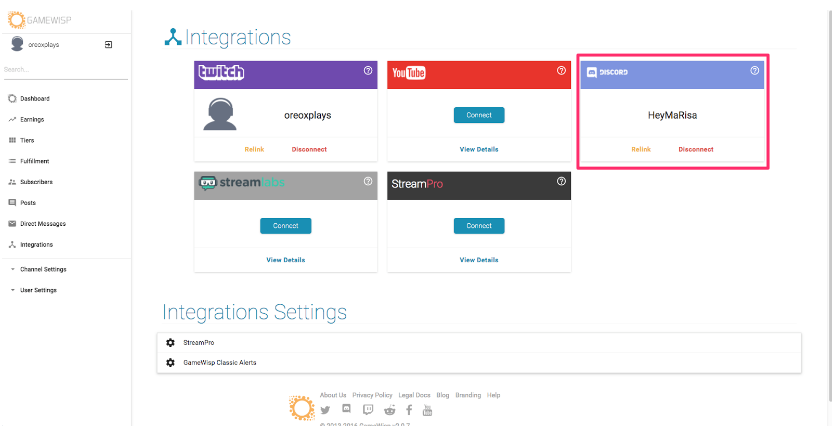The image size is (832, 430).
Task: Connect the YouTube integration
Action: [x=479, y=115]
